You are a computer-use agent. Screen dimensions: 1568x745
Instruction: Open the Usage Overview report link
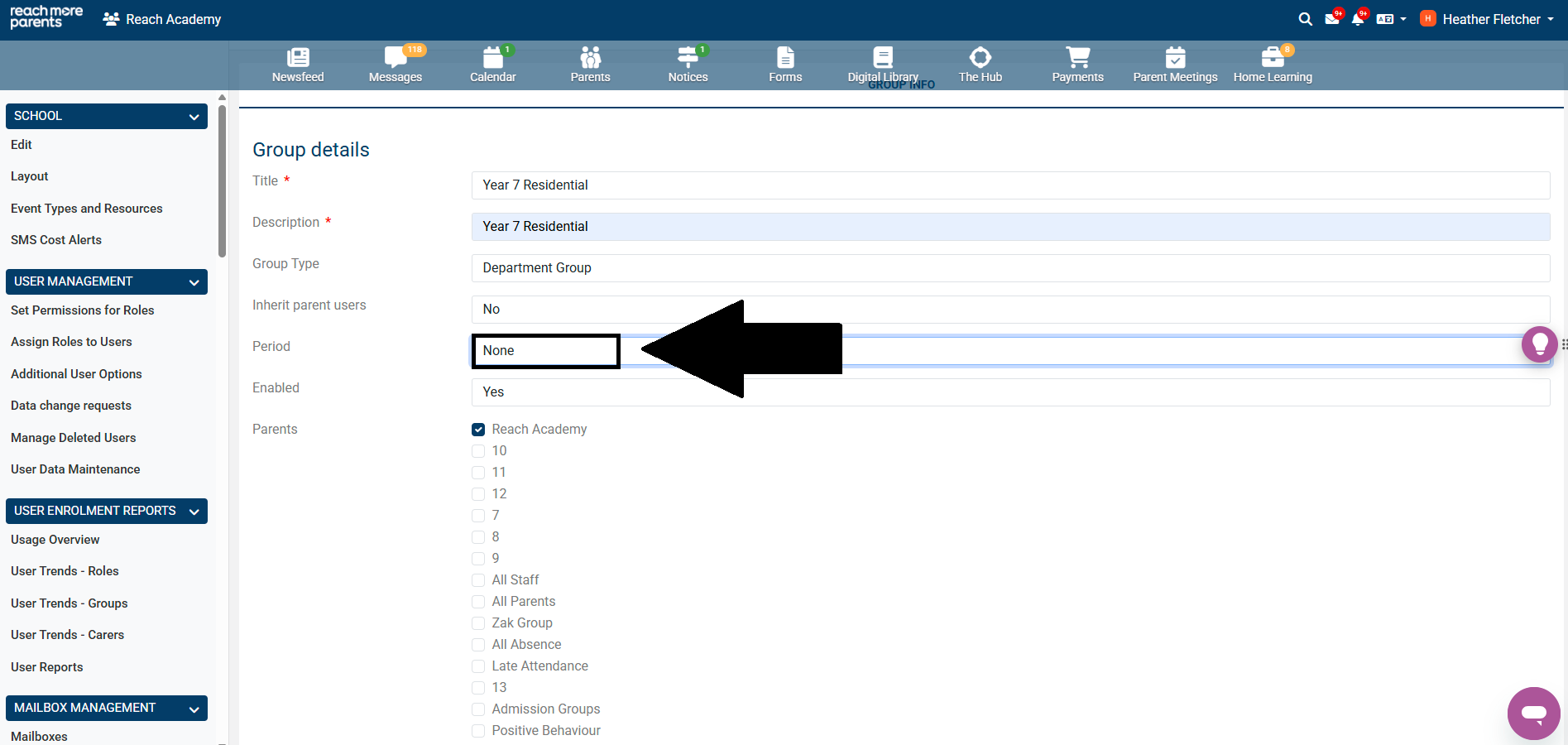point(55,540)
